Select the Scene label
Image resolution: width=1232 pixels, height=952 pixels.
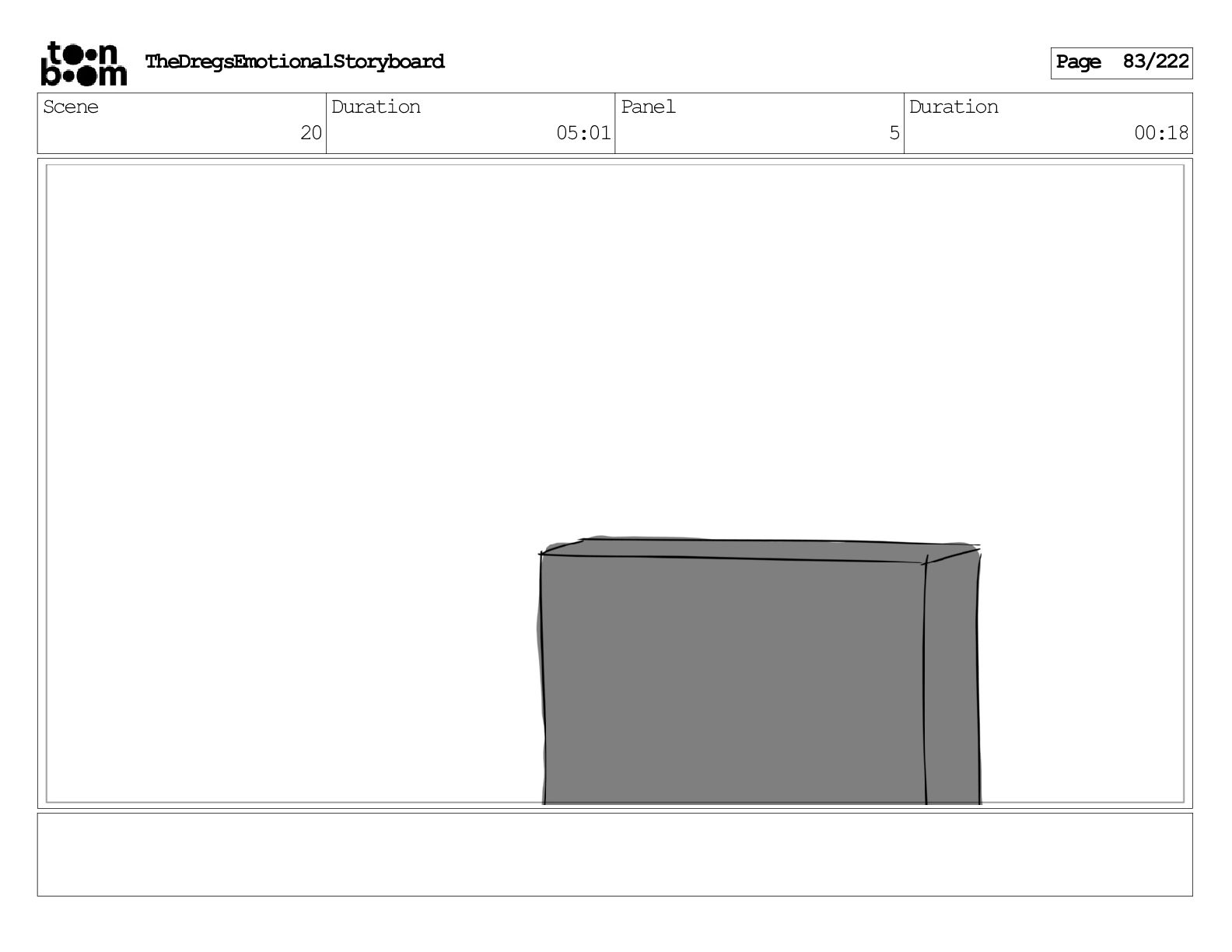point(71,107)
